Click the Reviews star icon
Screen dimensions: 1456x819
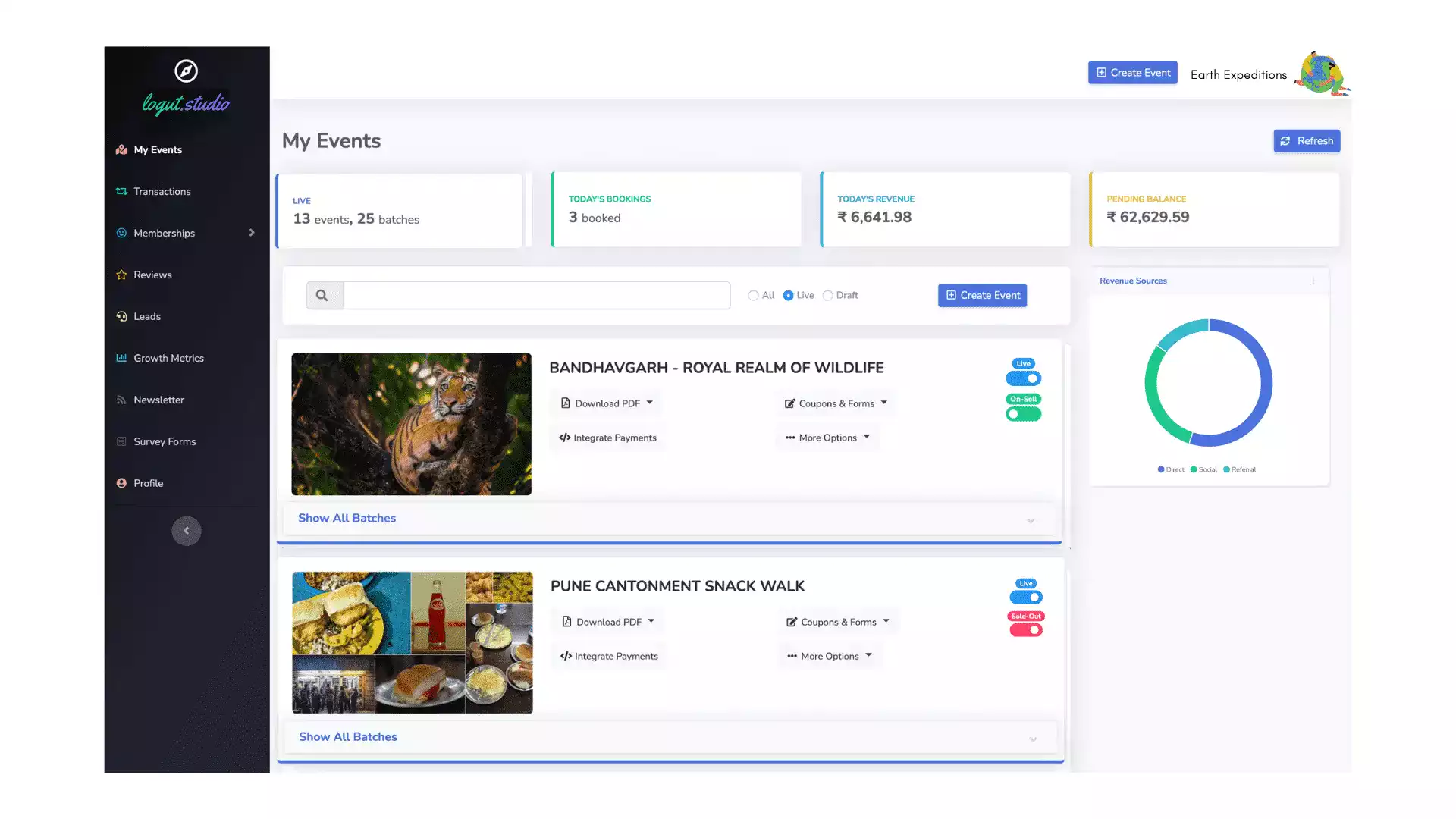pos(121,275)
